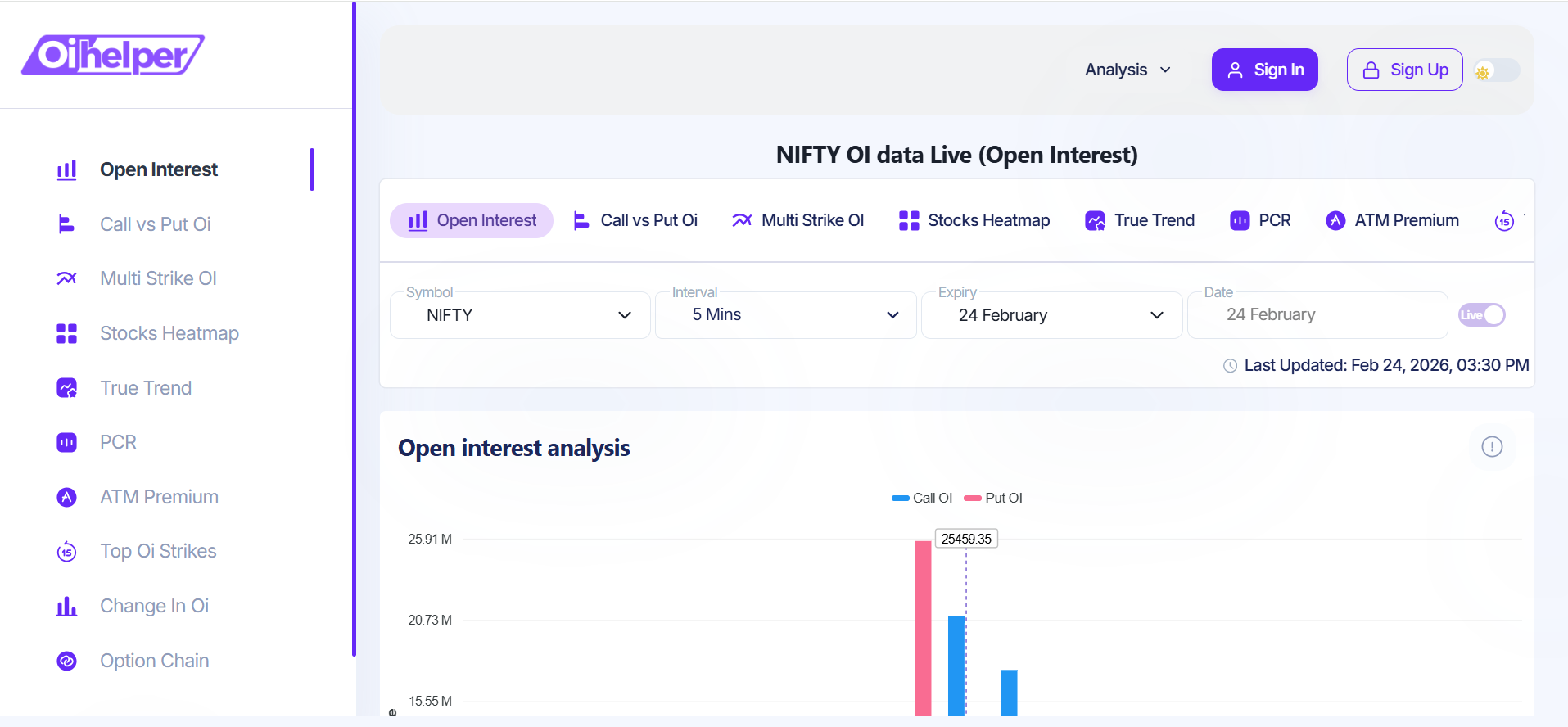Toggle the Live data switch
The image size is (1568, 727).
click(1481, 315)
